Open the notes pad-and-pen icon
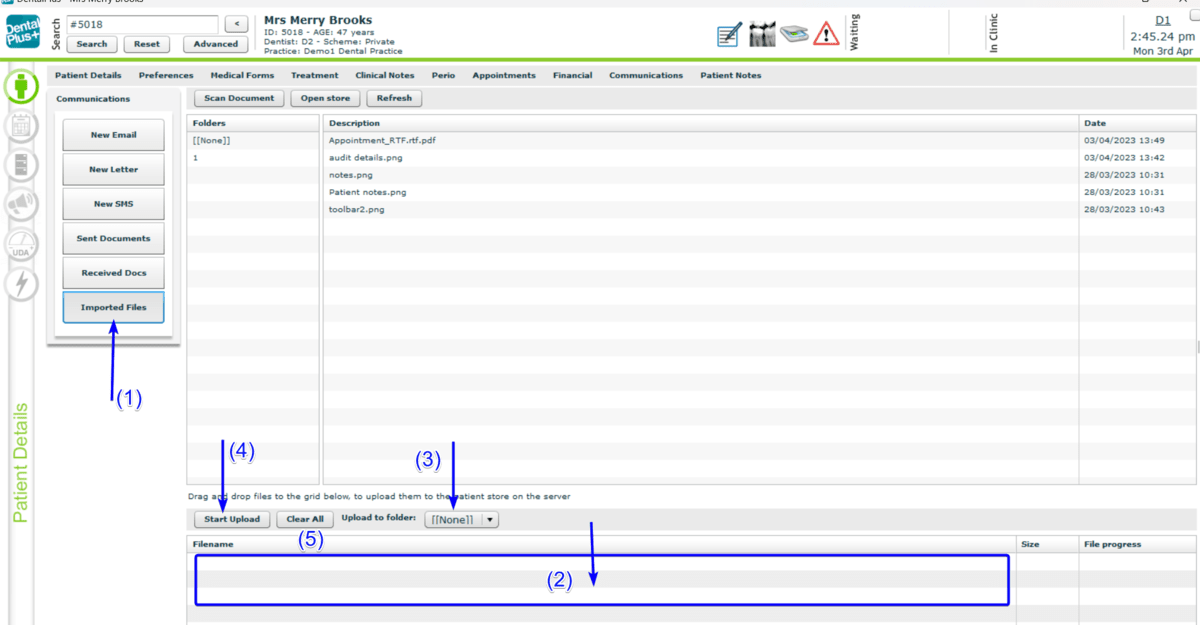Viewport: 1200px width, 625px height. [729, 34]
